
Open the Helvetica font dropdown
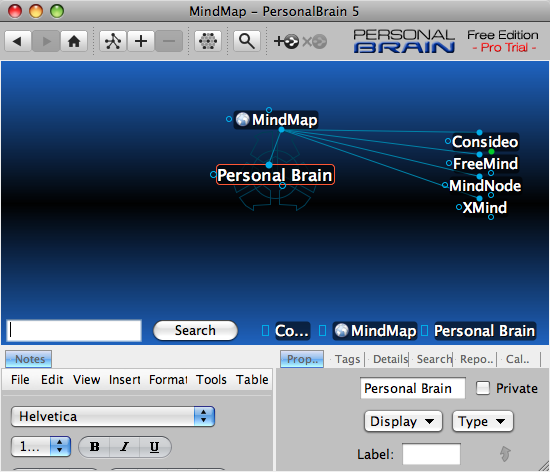pyautogui.click(x=113, y=417)
